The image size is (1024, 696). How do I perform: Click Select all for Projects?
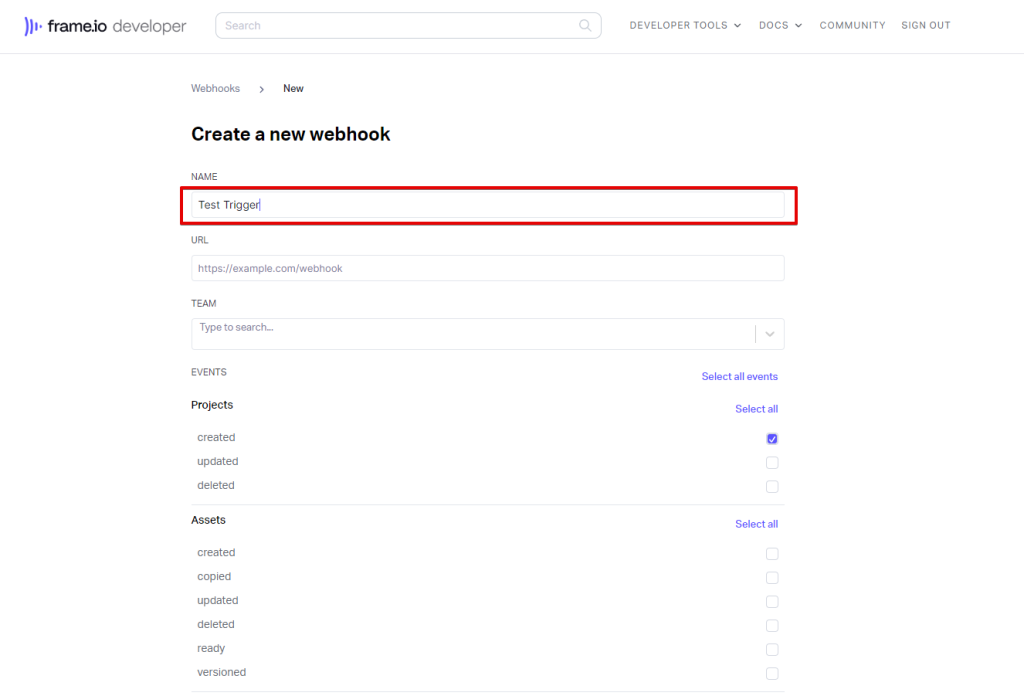pyautogui.click(x=756, y=409)
